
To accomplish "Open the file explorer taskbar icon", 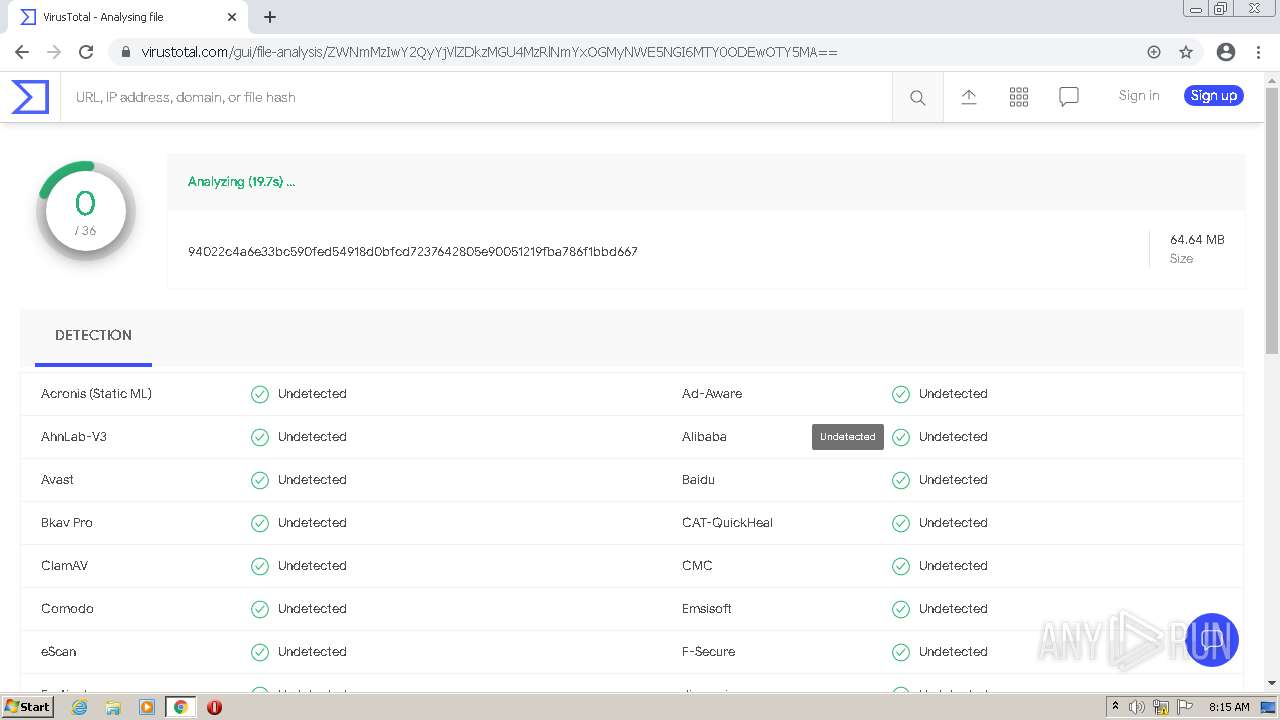I will [x=113, y=707].
